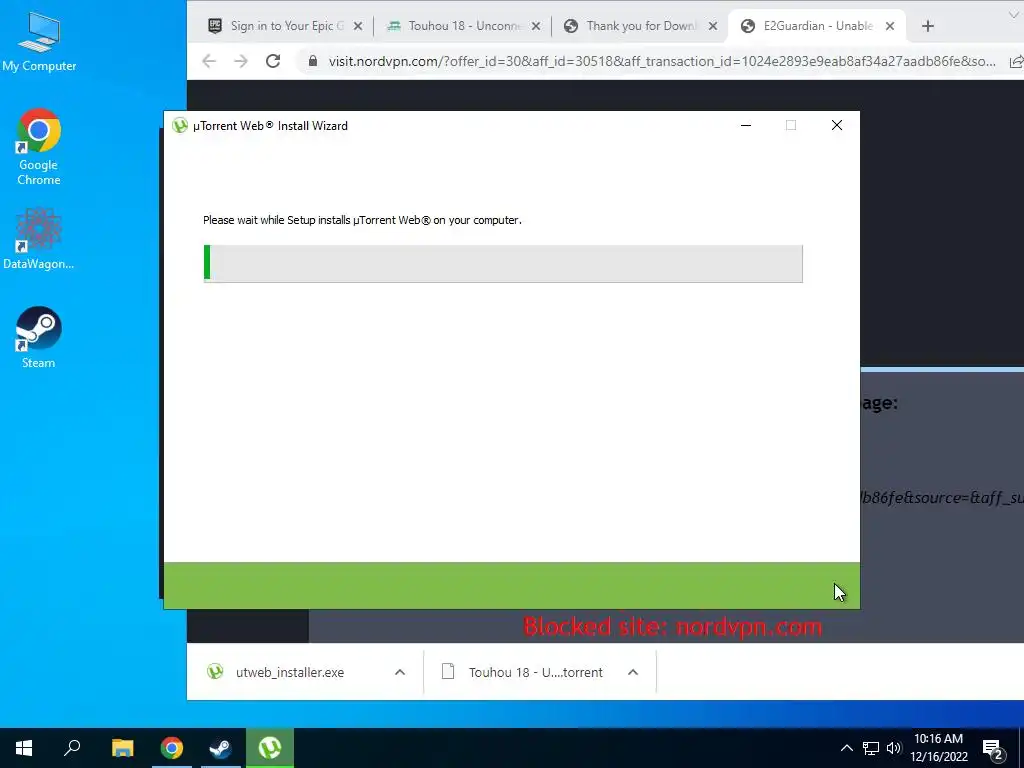
Task: Open taskbar Search
Action: (x=72, y=748)
